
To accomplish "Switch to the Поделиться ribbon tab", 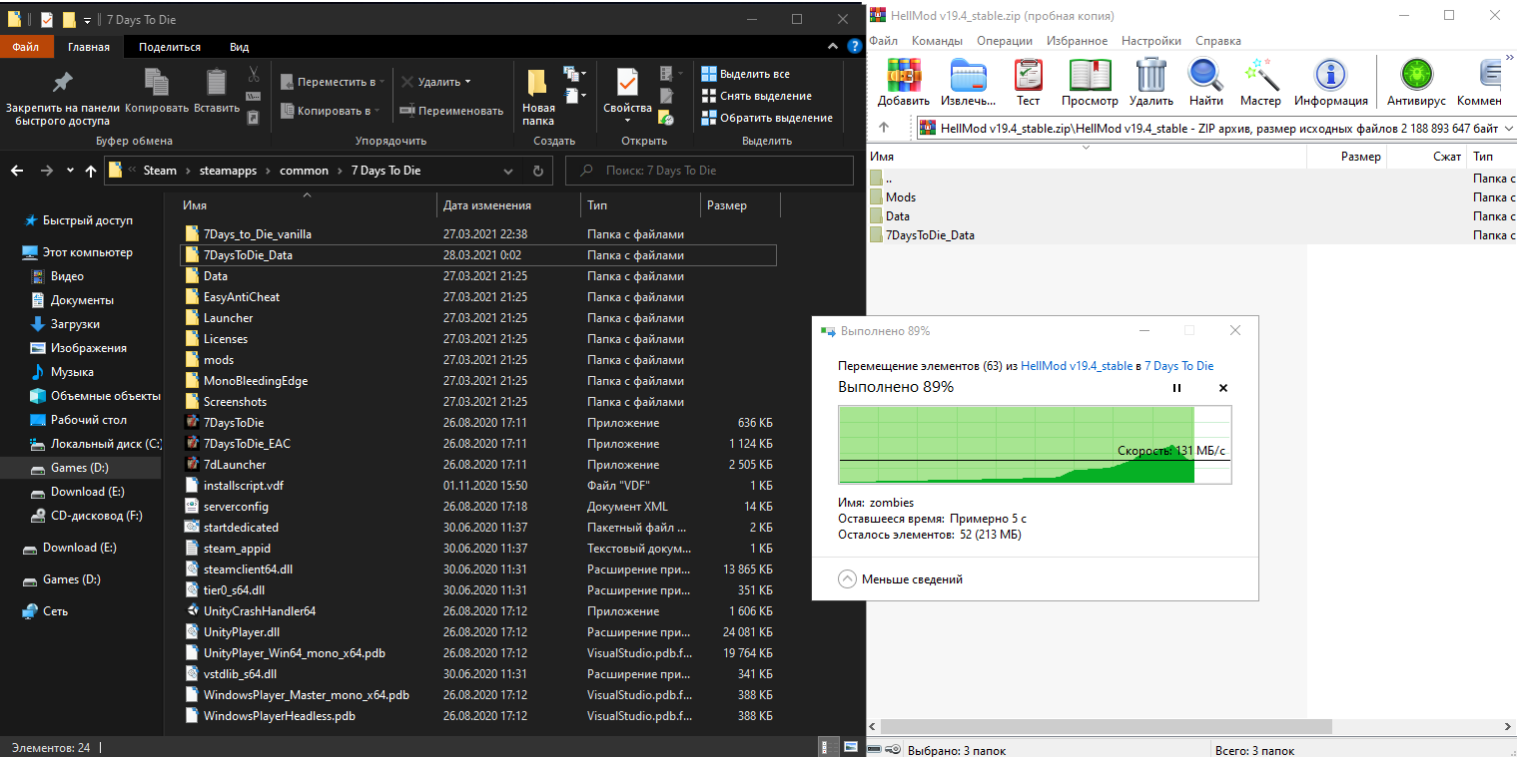I will point(169,47).
